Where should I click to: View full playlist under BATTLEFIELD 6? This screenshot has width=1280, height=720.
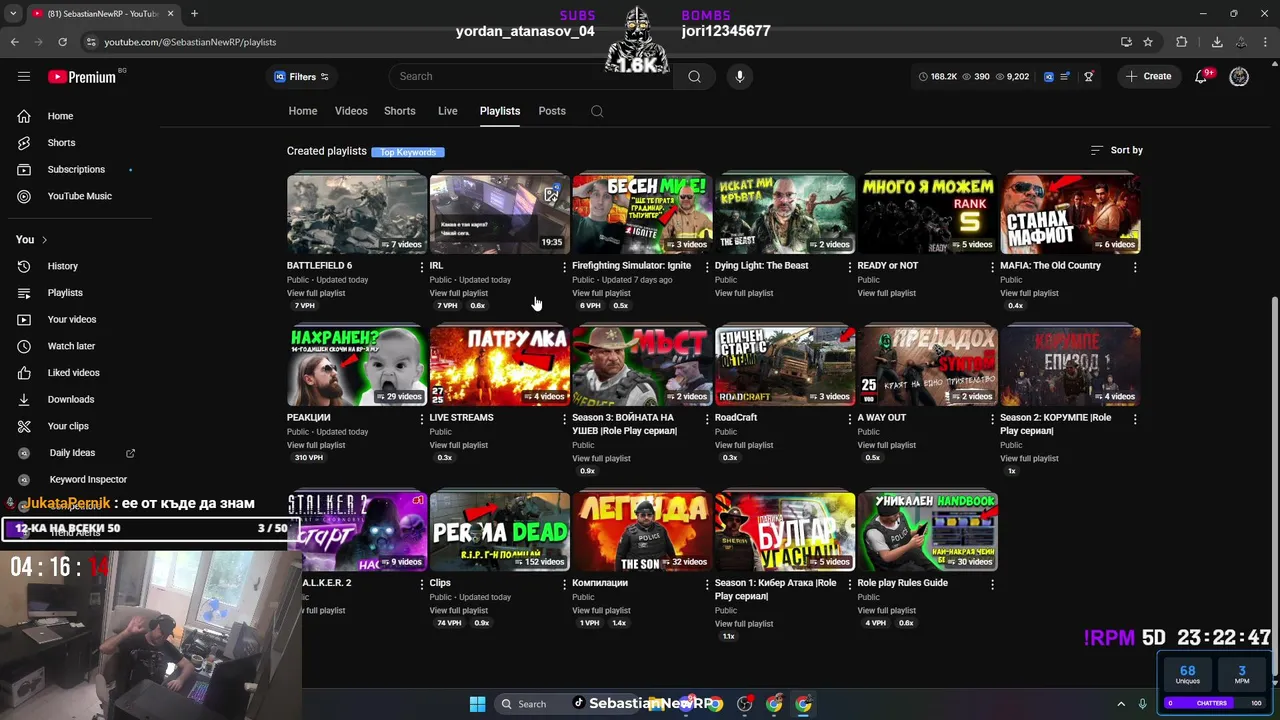(x=316, y=293)
